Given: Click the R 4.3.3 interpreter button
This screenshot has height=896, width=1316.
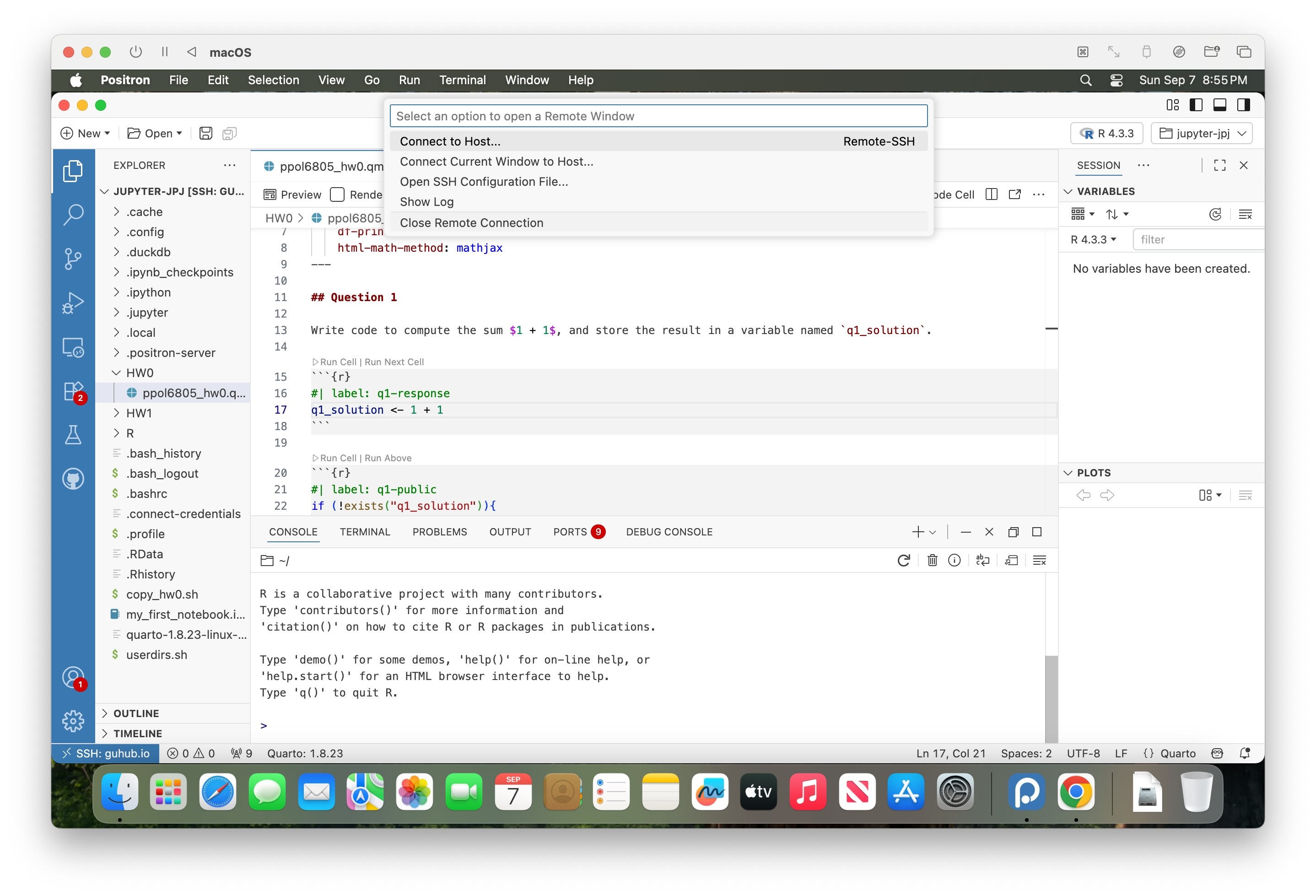Looking at the screenshot, I should tap(1106, 133).
